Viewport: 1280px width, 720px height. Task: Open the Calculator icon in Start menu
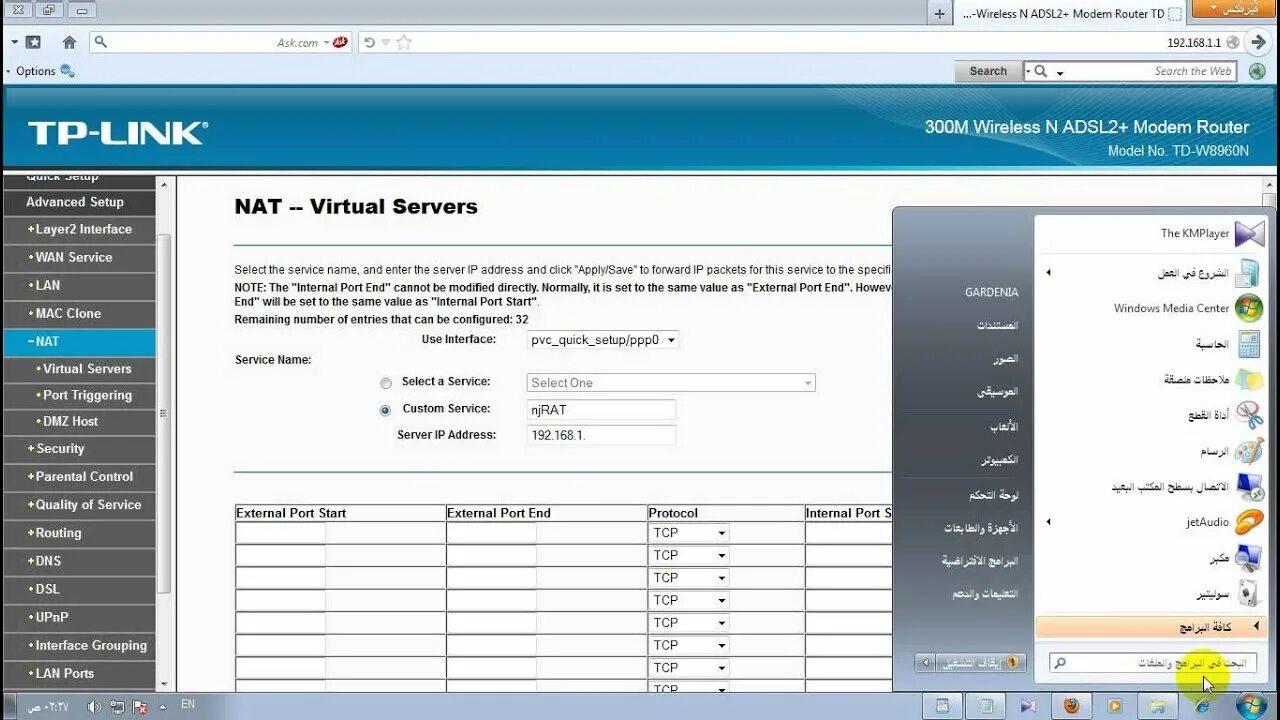pyautogui.click(x=1249, y=344)
